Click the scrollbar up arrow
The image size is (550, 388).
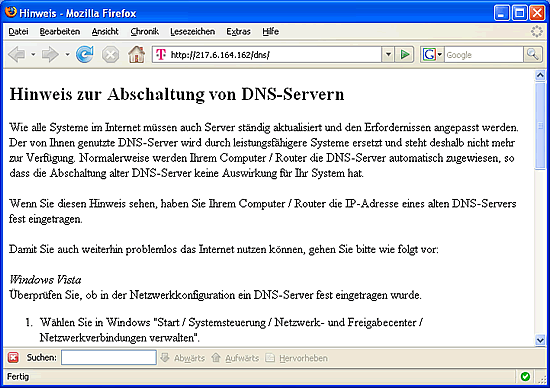pyautogui.click(x=540, y=75)
